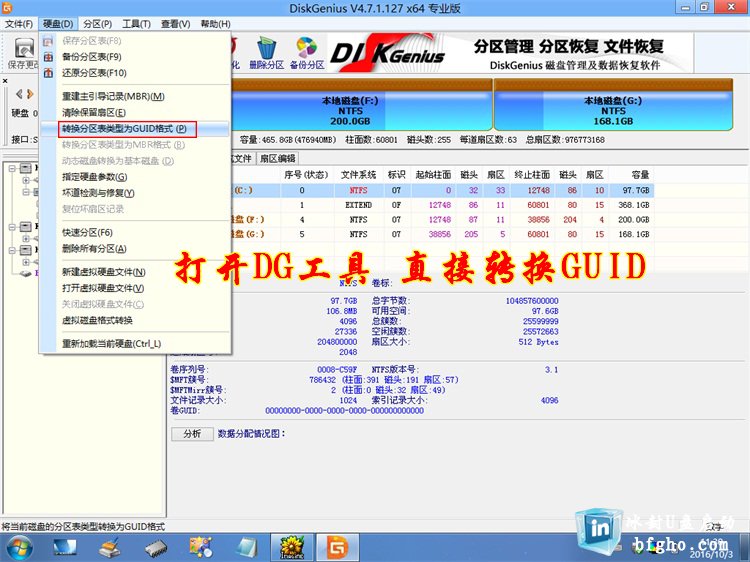This screenshot has height=562, width=750.
Task: Click the DiskGenius title bar app icon
Action: point(7,7)
